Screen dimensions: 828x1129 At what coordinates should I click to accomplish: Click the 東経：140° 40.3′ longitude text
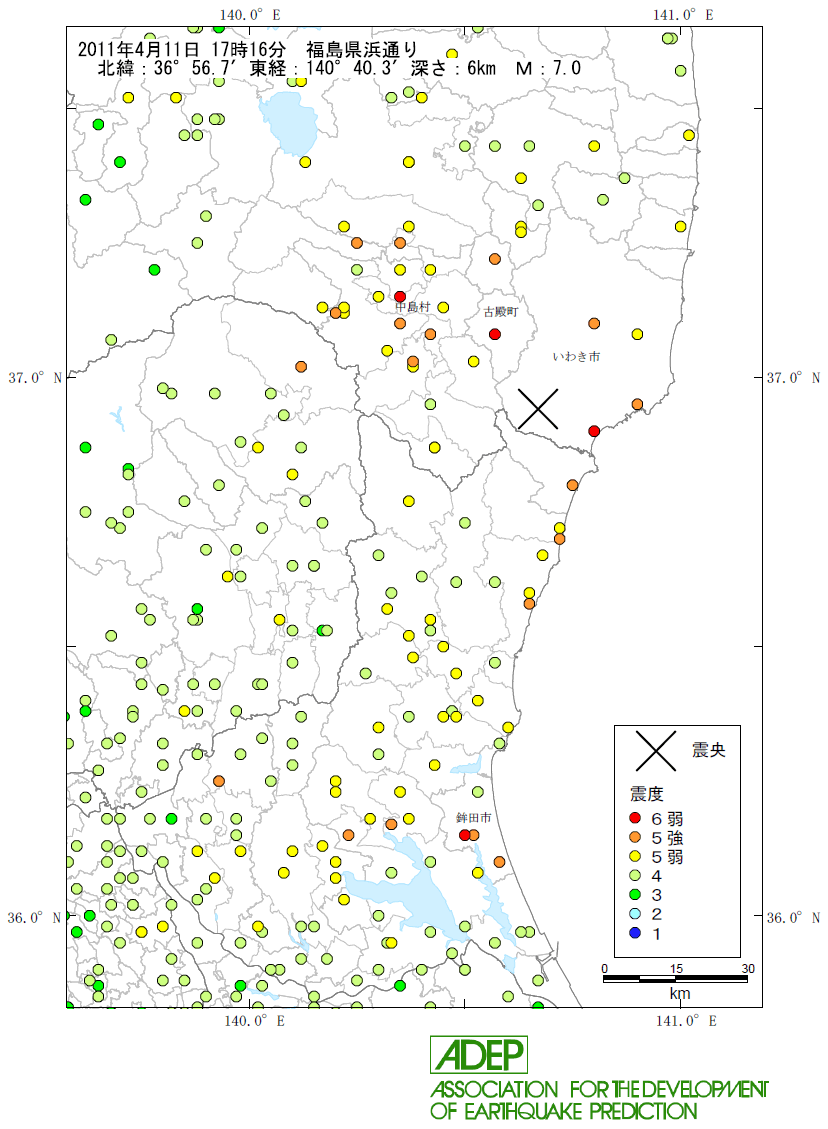click(x=326, y=68)
